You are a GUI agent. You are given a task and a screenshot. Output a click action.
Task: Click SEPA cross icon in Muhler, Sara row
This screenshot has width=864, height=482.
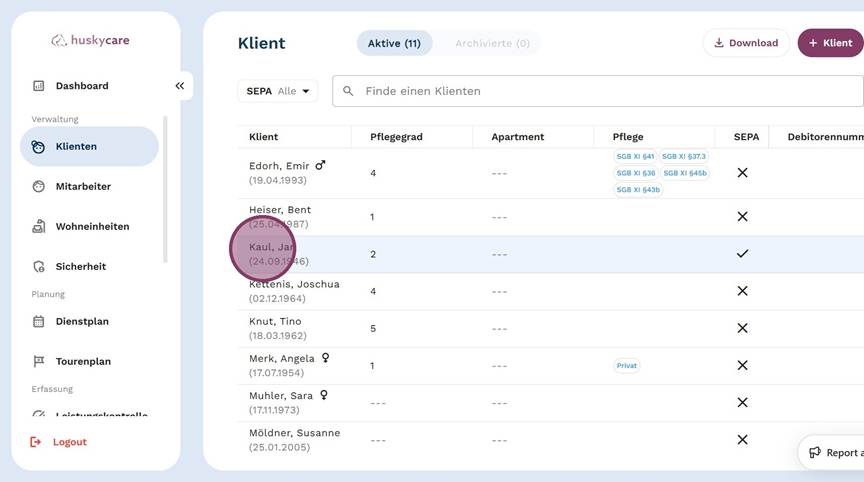point(742,403)
